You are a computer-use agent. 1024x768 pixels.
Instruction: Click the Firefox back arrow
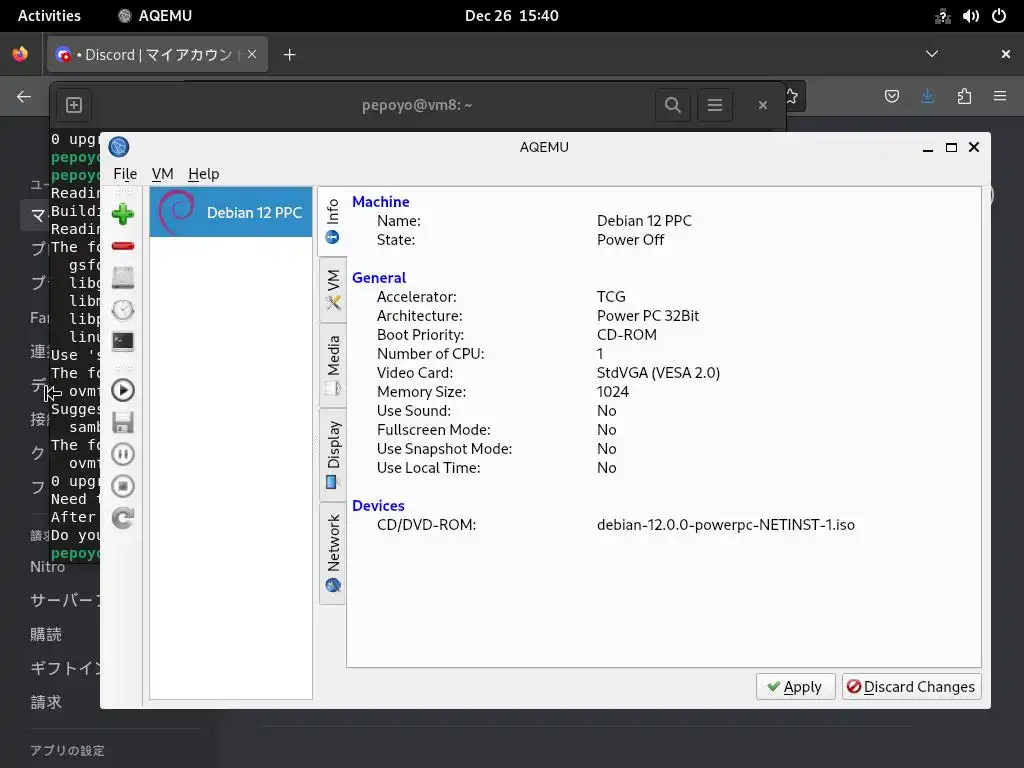(24, 97)
